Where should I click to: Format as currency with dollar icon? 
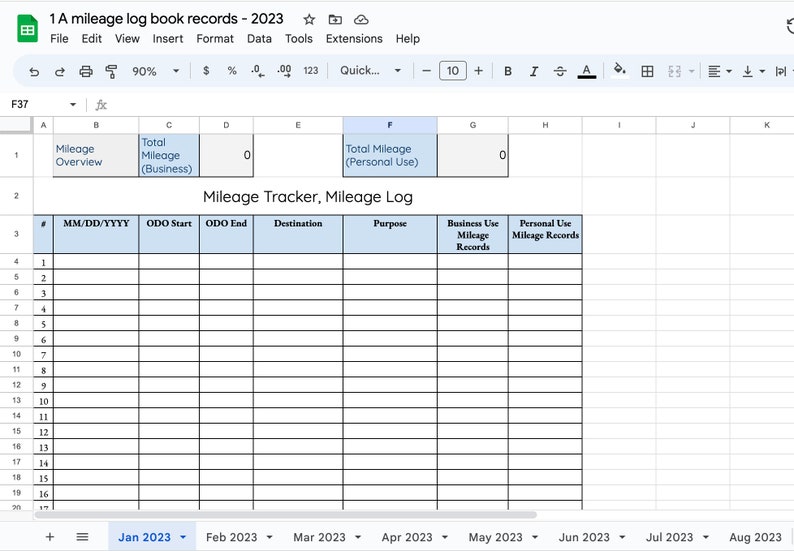pos(206,71)
